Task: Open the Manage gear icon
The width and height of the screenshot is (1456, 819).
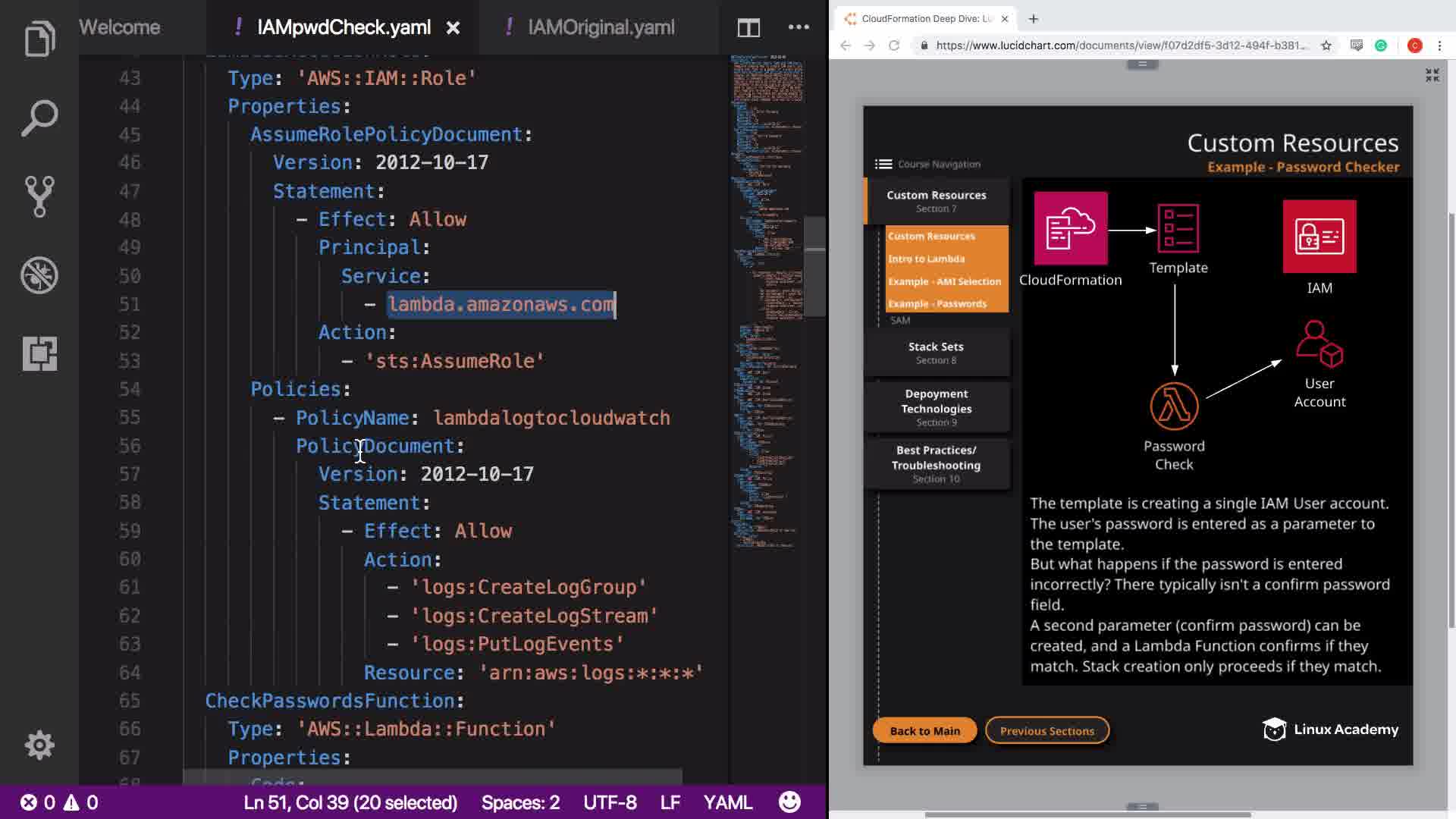Action: 39,745
